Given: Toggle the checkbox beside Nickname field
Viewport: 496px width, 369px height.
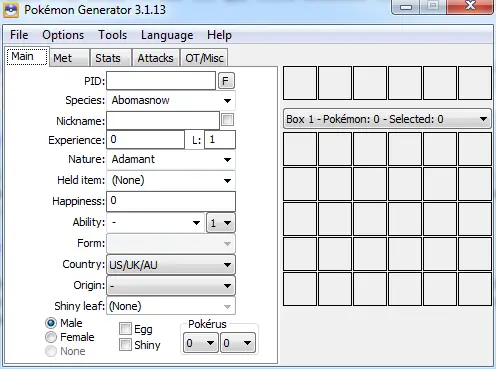Looking at the screenshot, I should click(x=227, y=120).
